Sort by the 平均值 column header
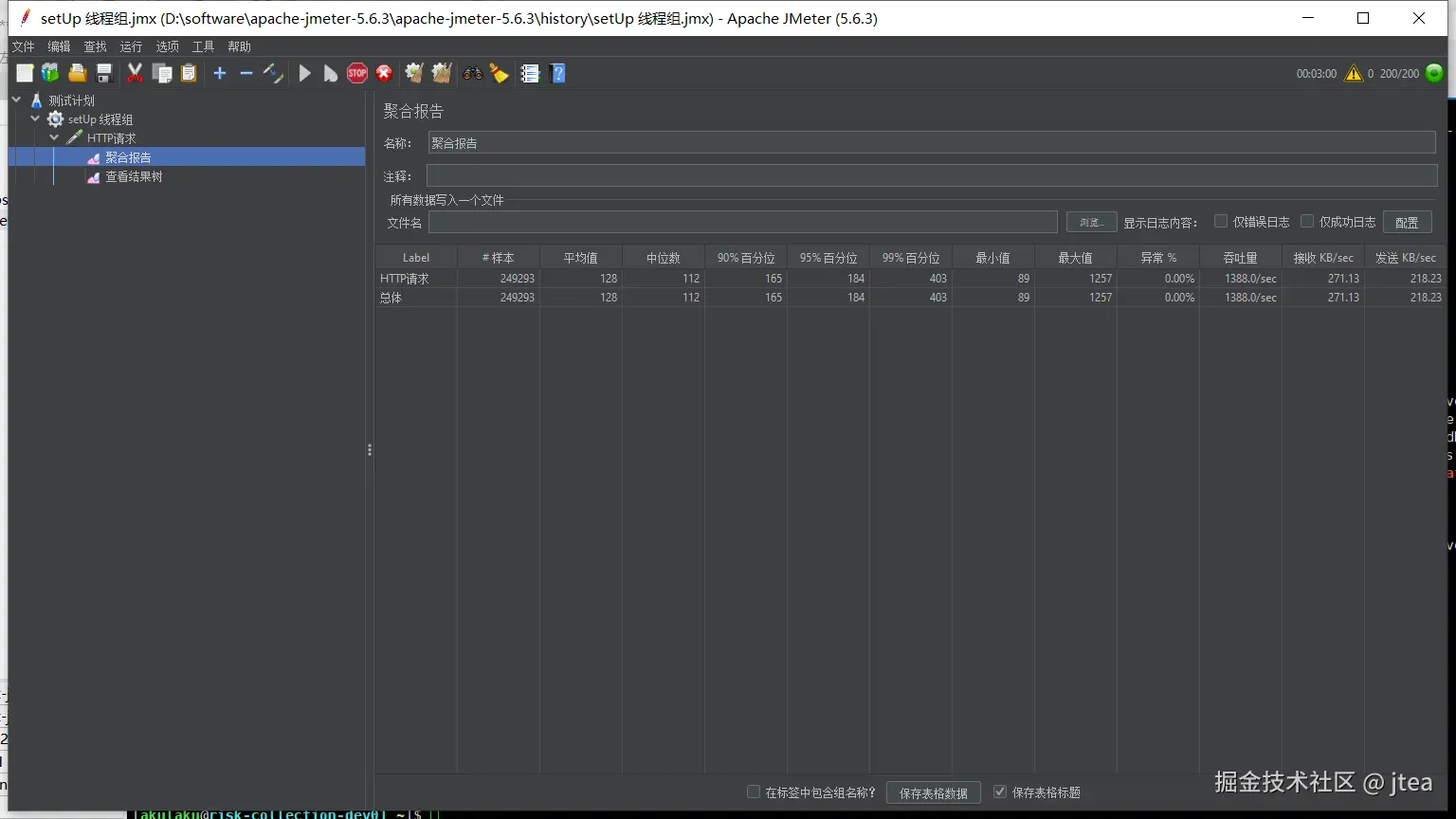Screen dimensions: 1456x819 click(581, 258)
